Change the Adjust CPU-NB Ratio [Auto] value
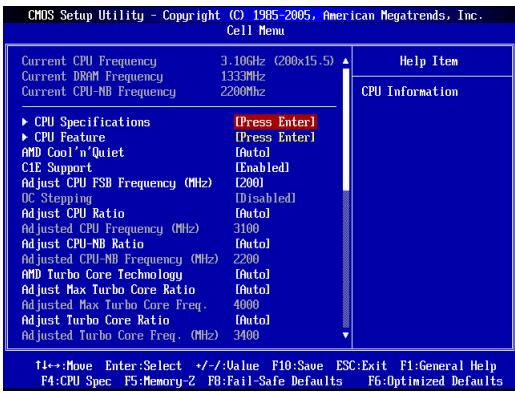Viewport: 515px width, 393px height. click(253, 244)
